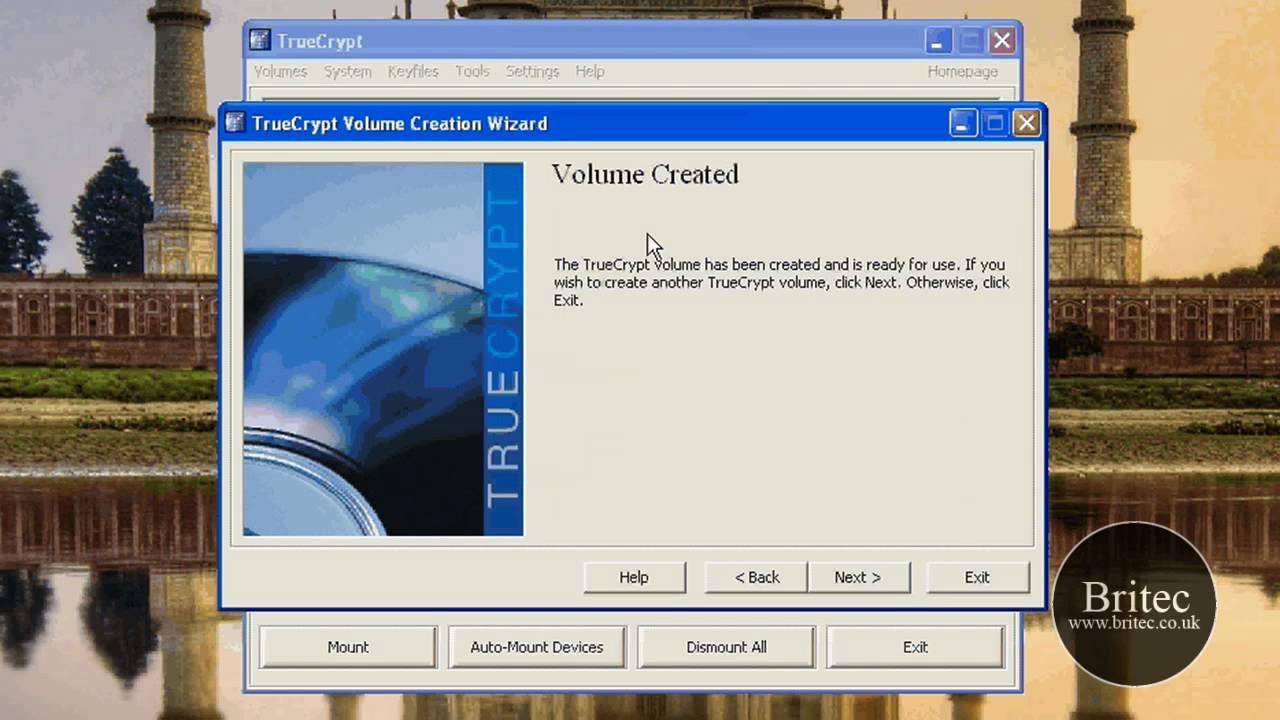Minimize the Volume Creation Wizard window

pyautogui.click(x=962, y=123)
